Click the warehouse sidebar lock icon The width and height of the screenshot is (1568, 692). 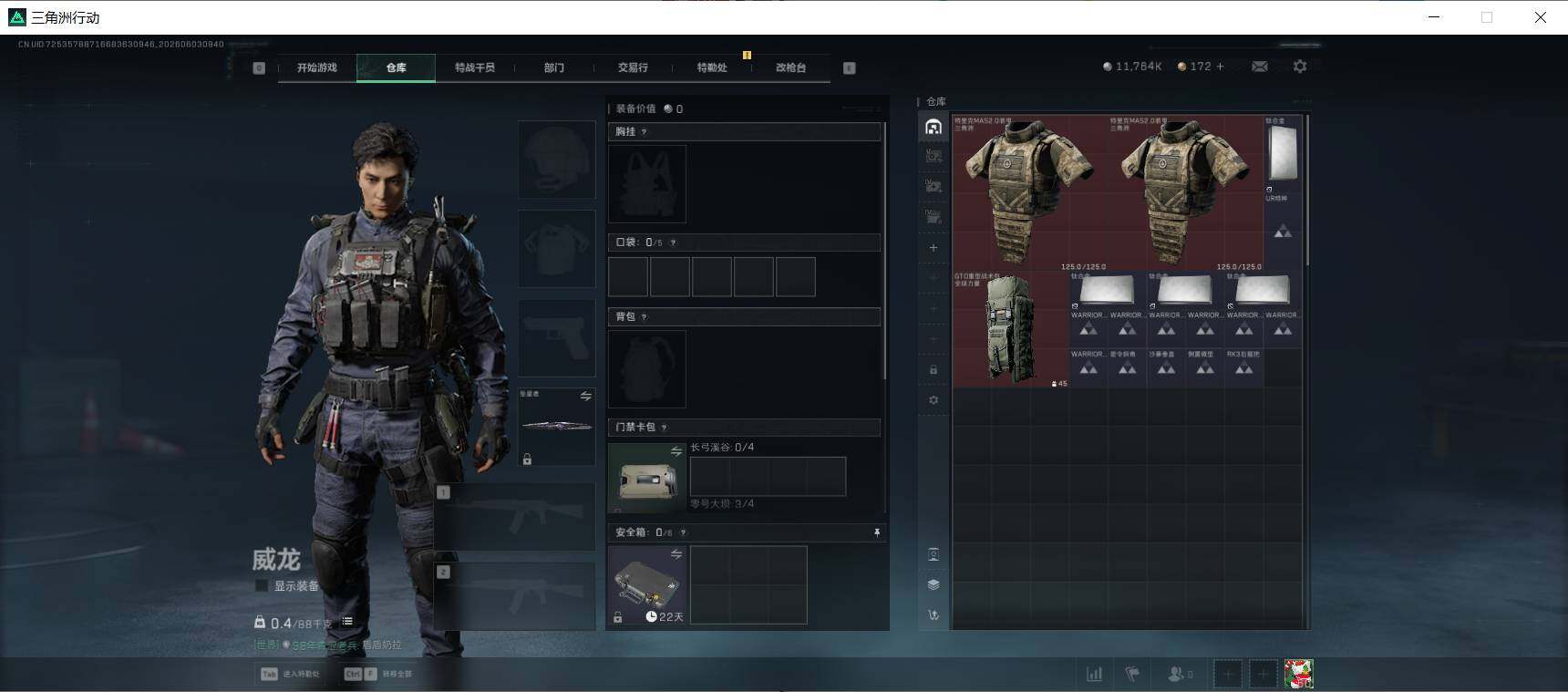pos(934,370)
